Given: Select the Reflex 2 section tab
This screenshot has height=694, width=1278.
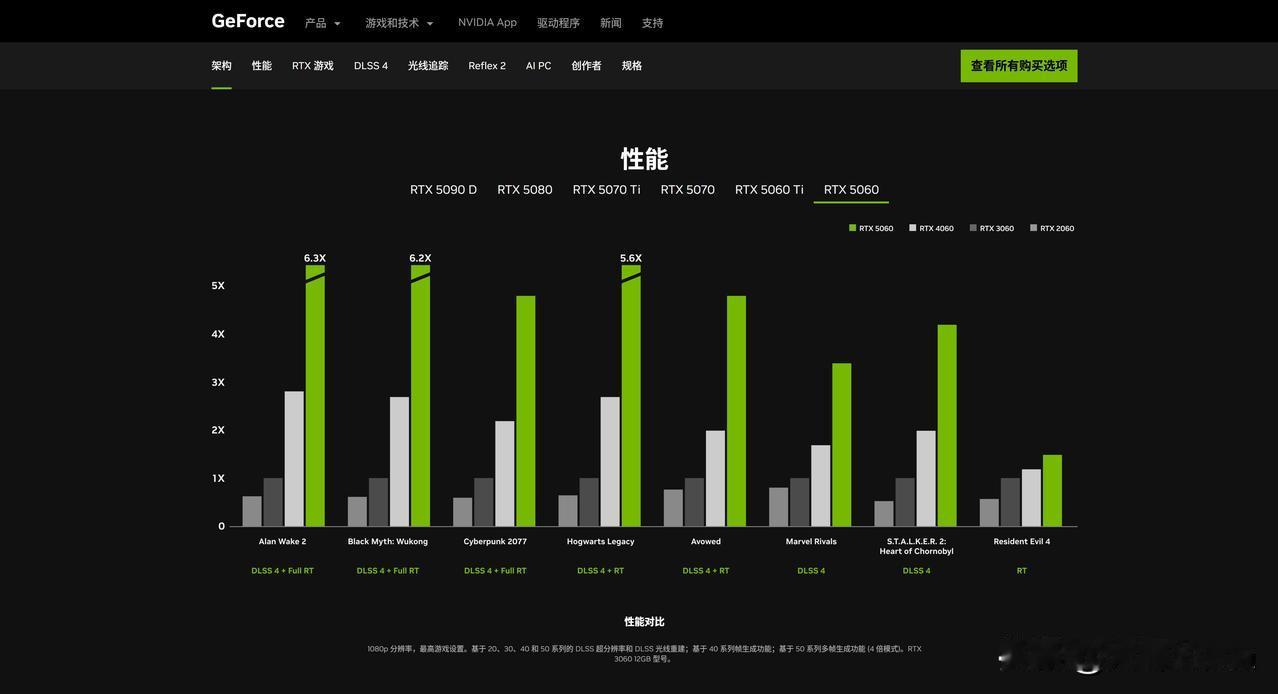Looking at the screenshot, I should [x=487, y=66].
